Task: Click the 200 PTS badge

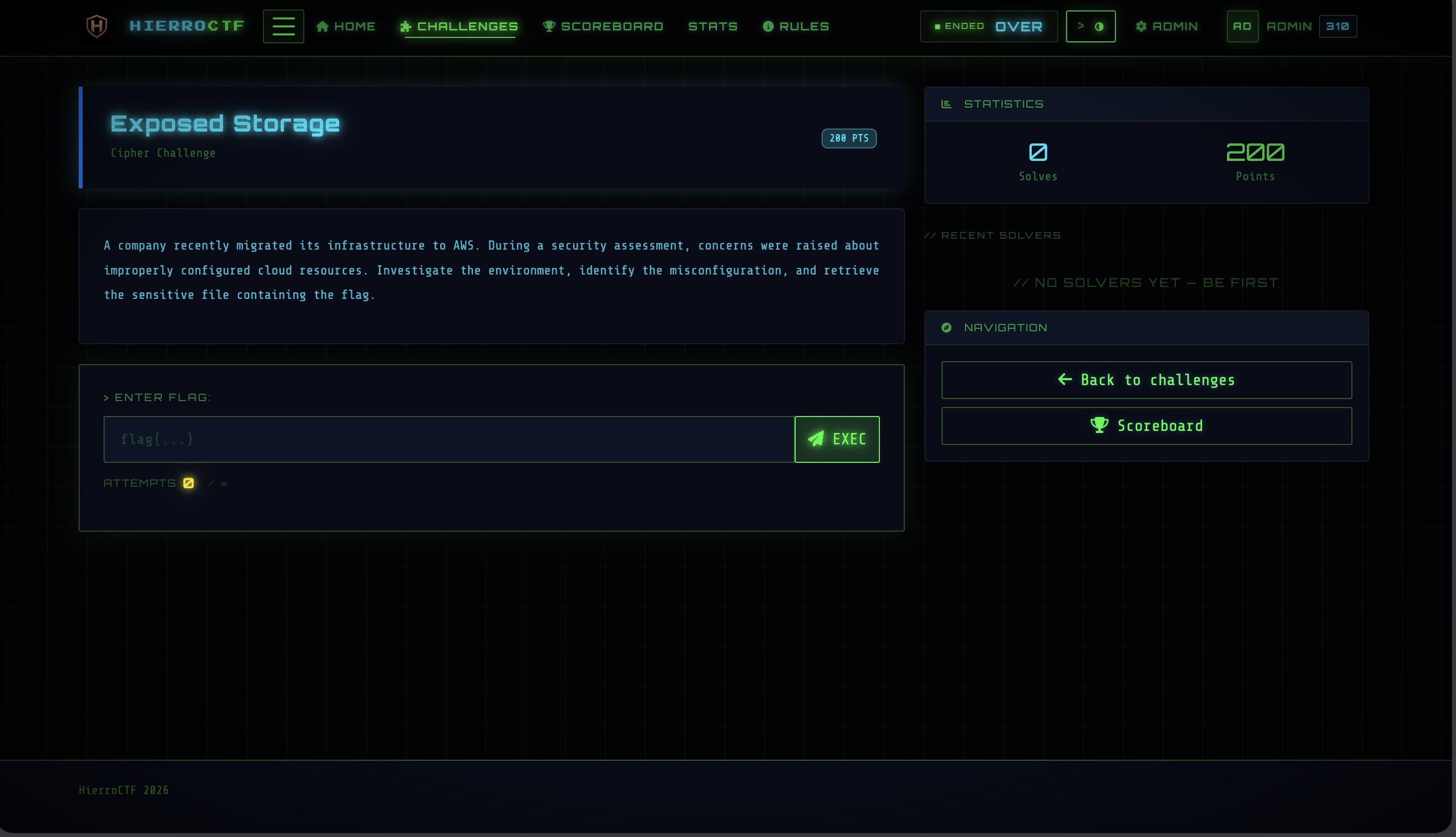Action: coord(849,139)
